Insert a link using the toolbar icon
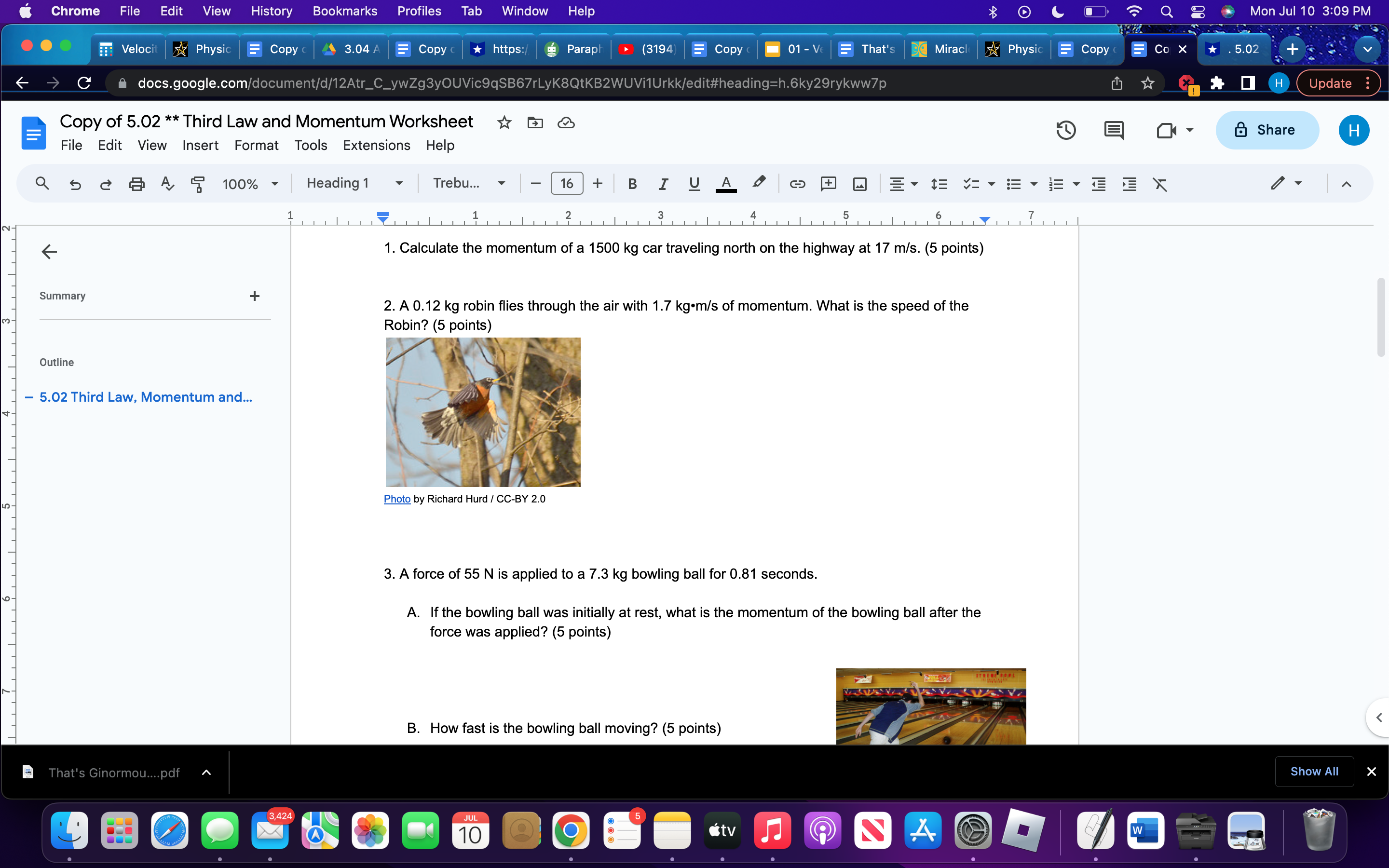Screen dimensions: 1389x868 (x=797, y=184)
